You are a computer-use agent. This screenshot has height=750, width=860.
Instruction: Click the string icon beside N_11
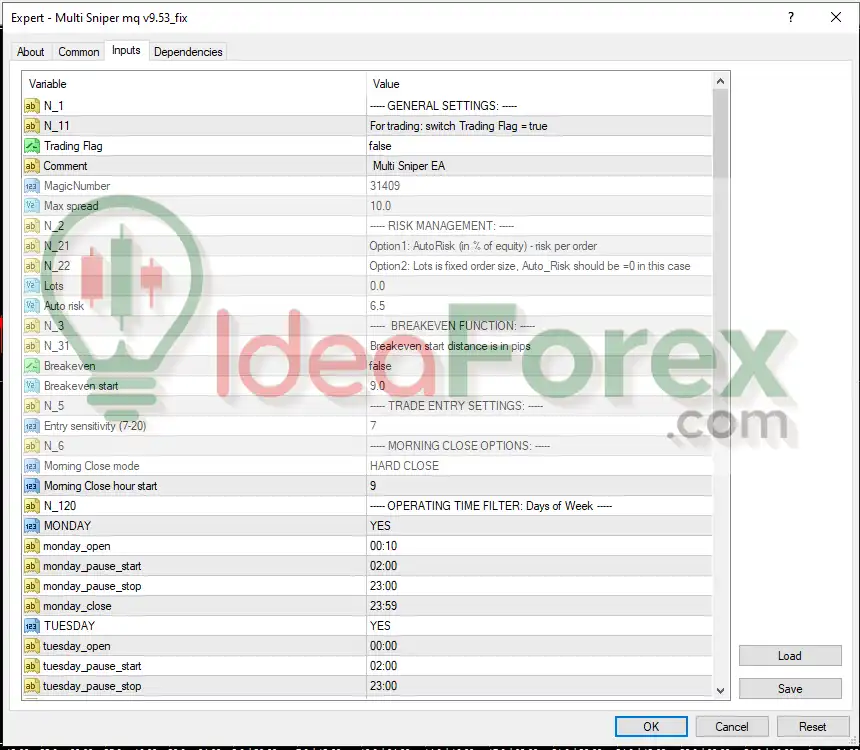[31, 126]
